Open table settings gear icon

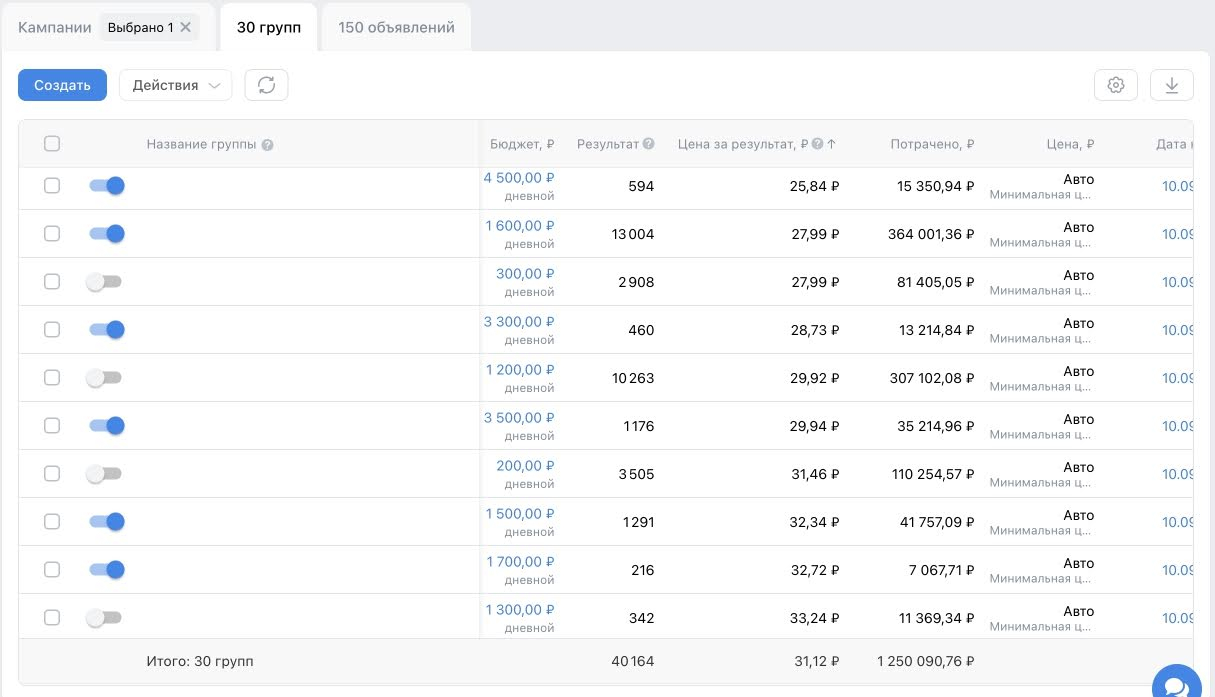[1116, 86]
